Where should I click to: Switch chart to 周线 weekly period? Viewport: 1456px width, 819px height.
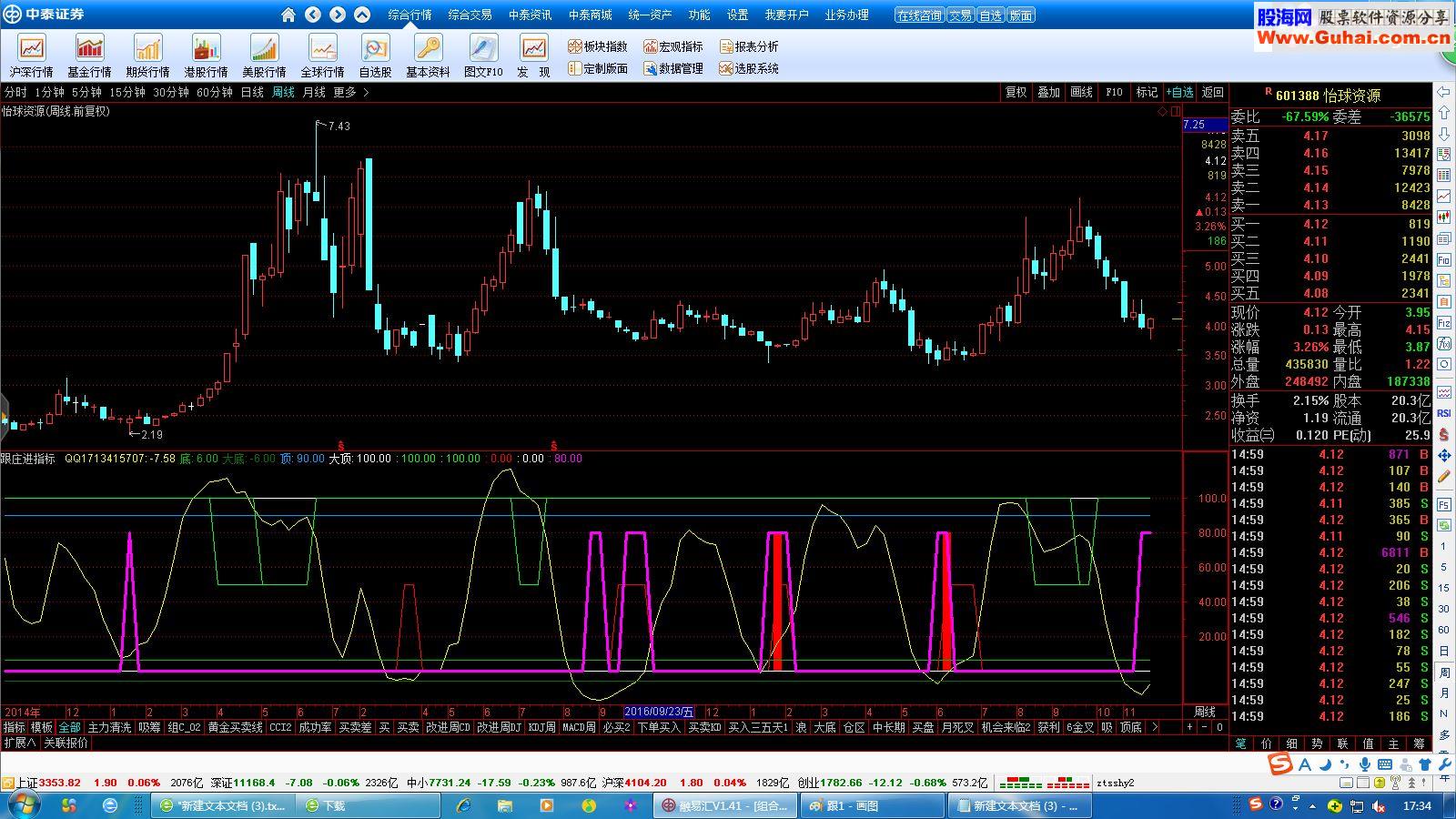[x=284, y=92]
